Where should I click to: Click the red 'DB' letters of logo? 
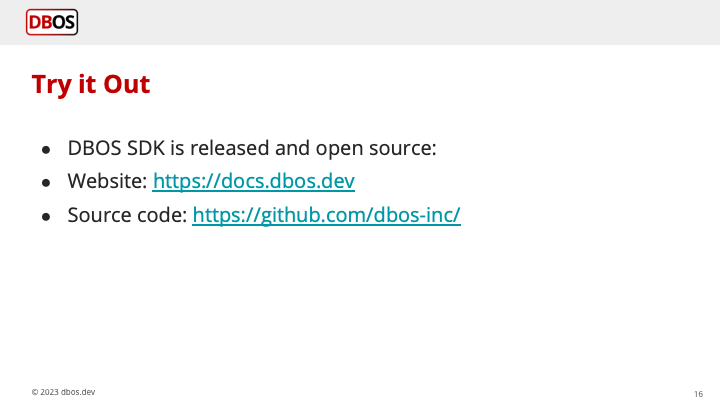coord(40,22)
